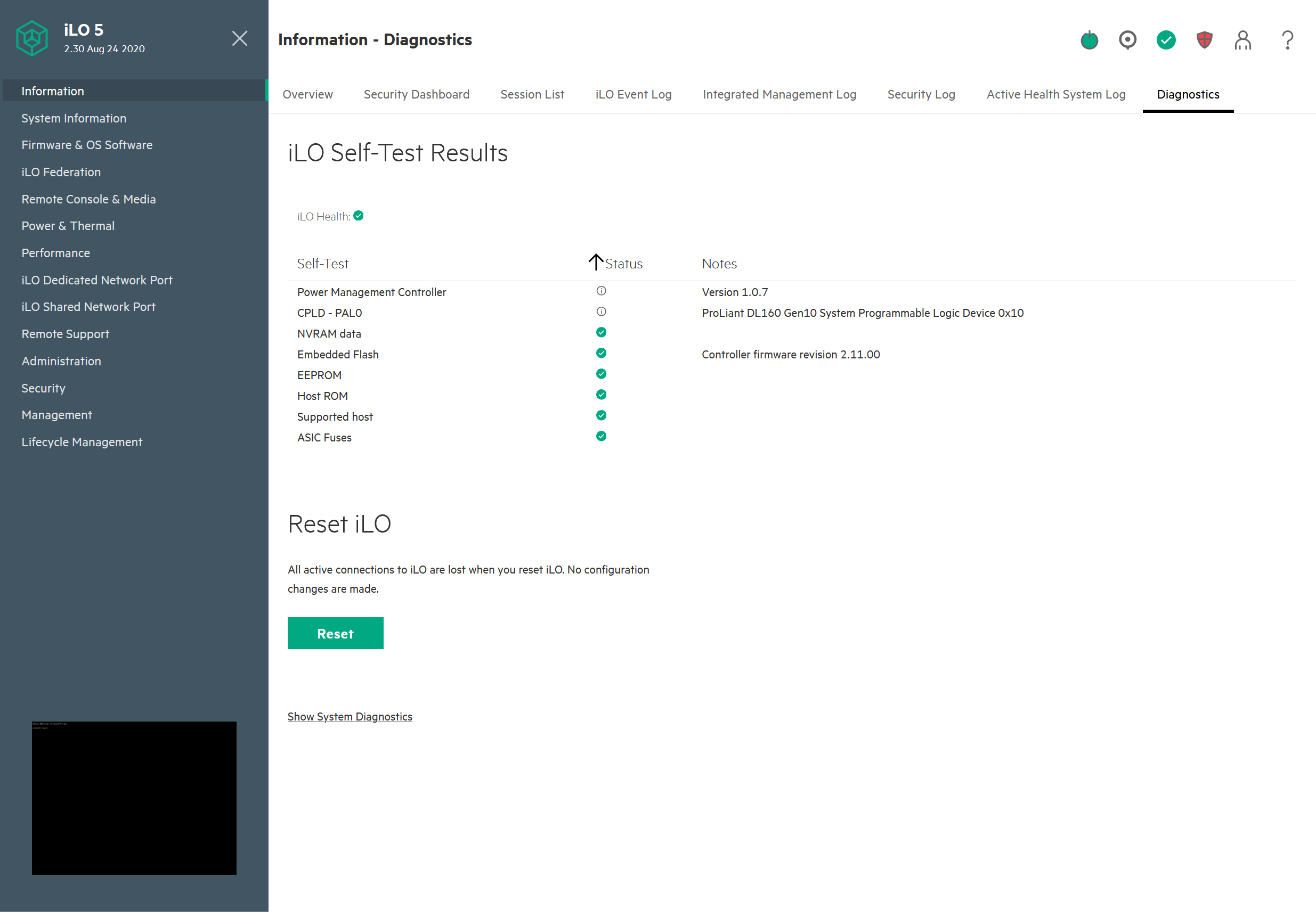Open the remote console thumbnail preview
The height and width of the screenshot is (917, 1316).
tap(134, 798)
